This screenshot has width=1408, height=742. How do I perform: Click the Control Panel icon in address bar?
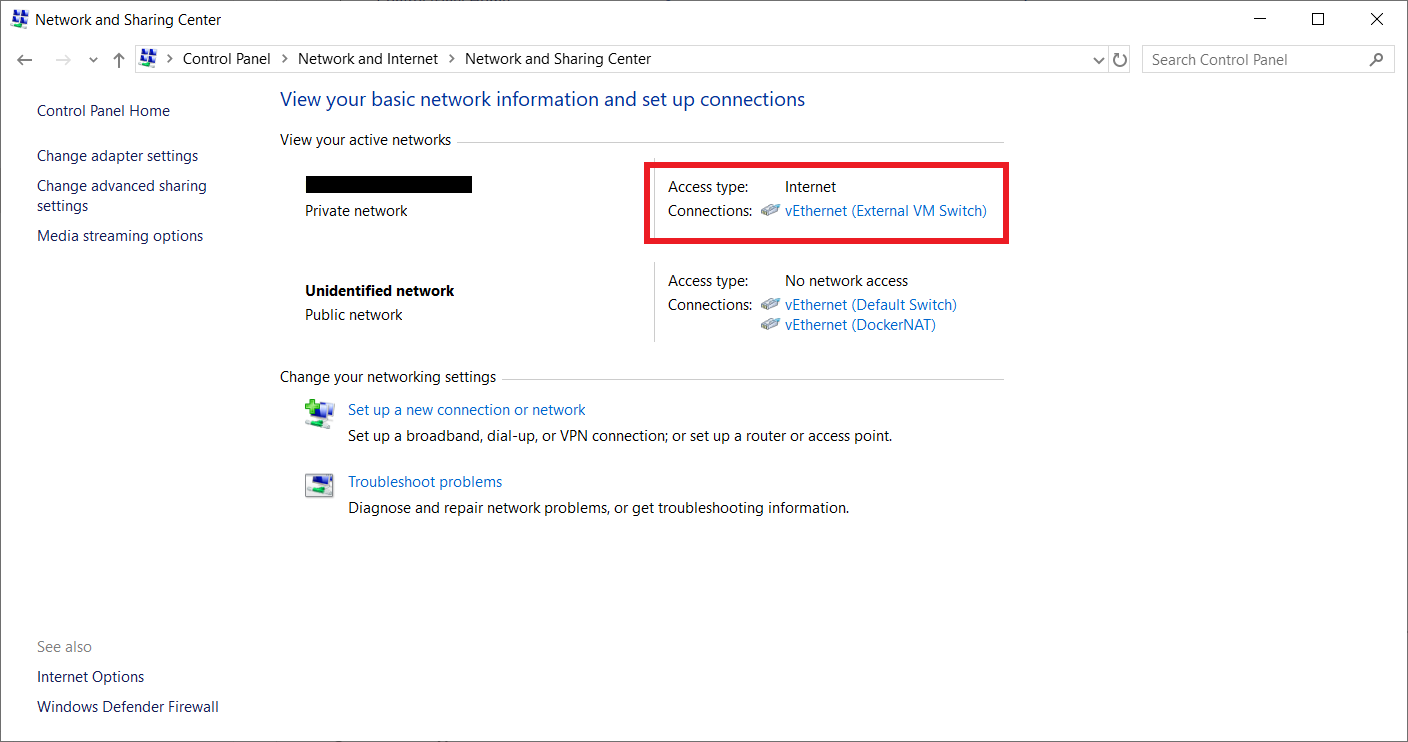(148, 59)
